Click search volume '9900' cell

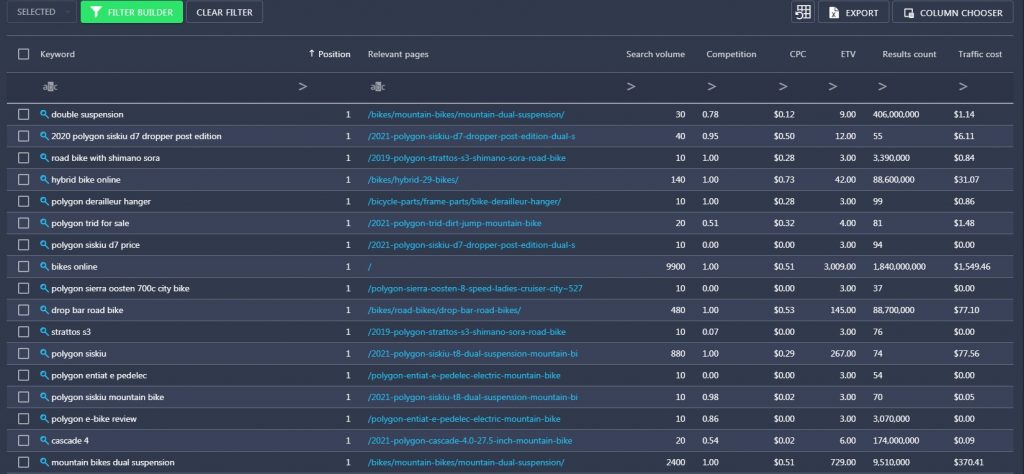pyautogui.click(x=675, y=266)
